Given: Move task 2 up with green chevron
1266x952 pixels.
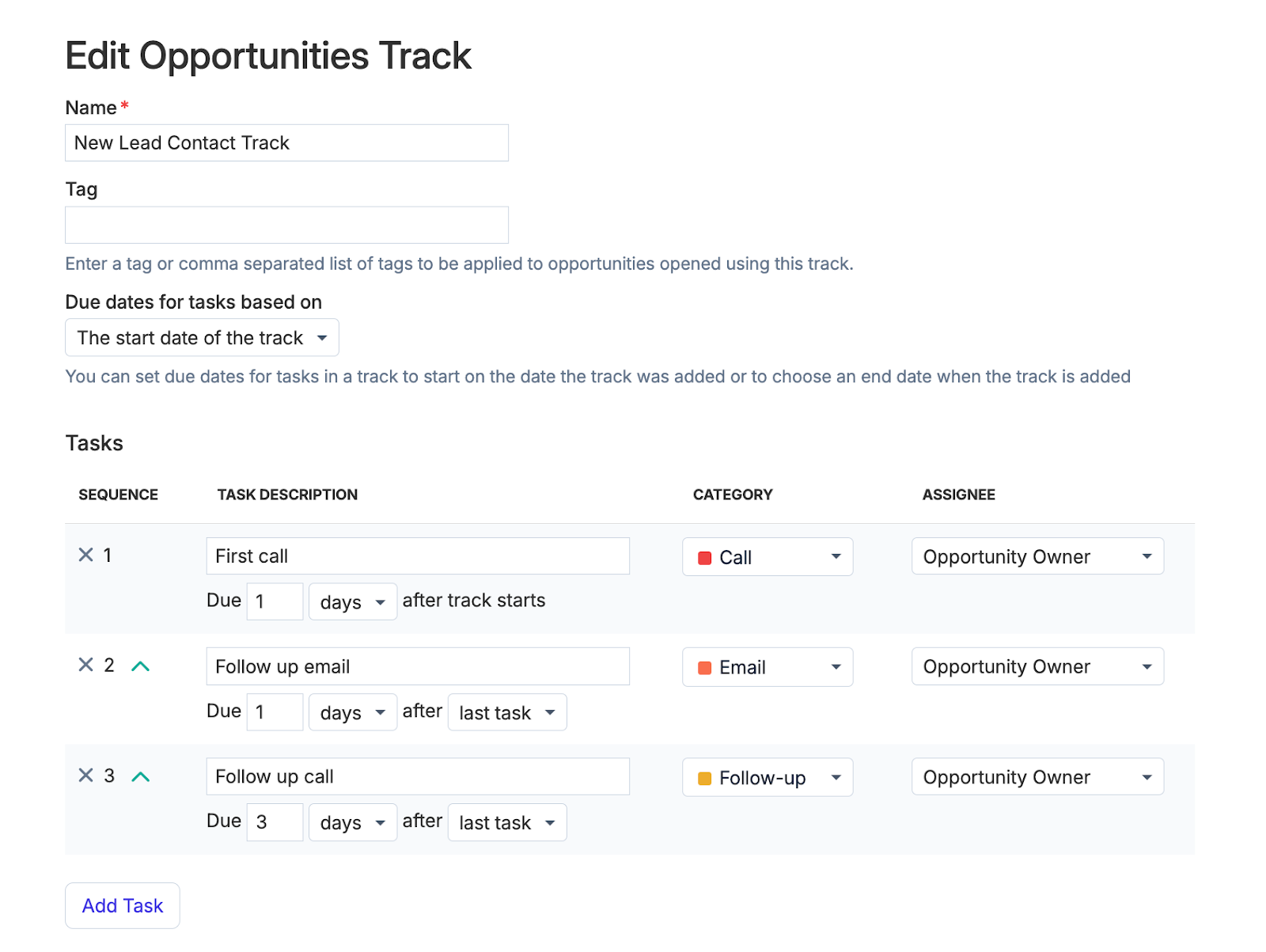Looking at the screenshot, I should coord(140,666).
